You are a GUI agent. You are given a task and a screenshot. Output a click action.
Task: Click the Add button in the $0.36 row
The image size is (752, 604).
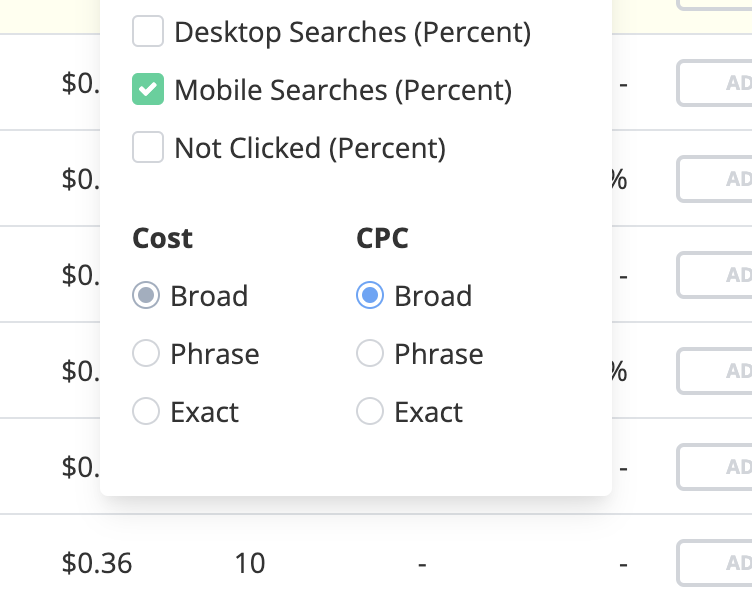[x=716, y=563]
